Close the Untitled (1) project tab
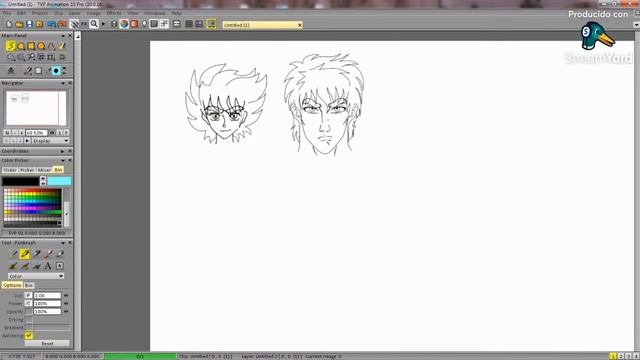 click(300, 25)
